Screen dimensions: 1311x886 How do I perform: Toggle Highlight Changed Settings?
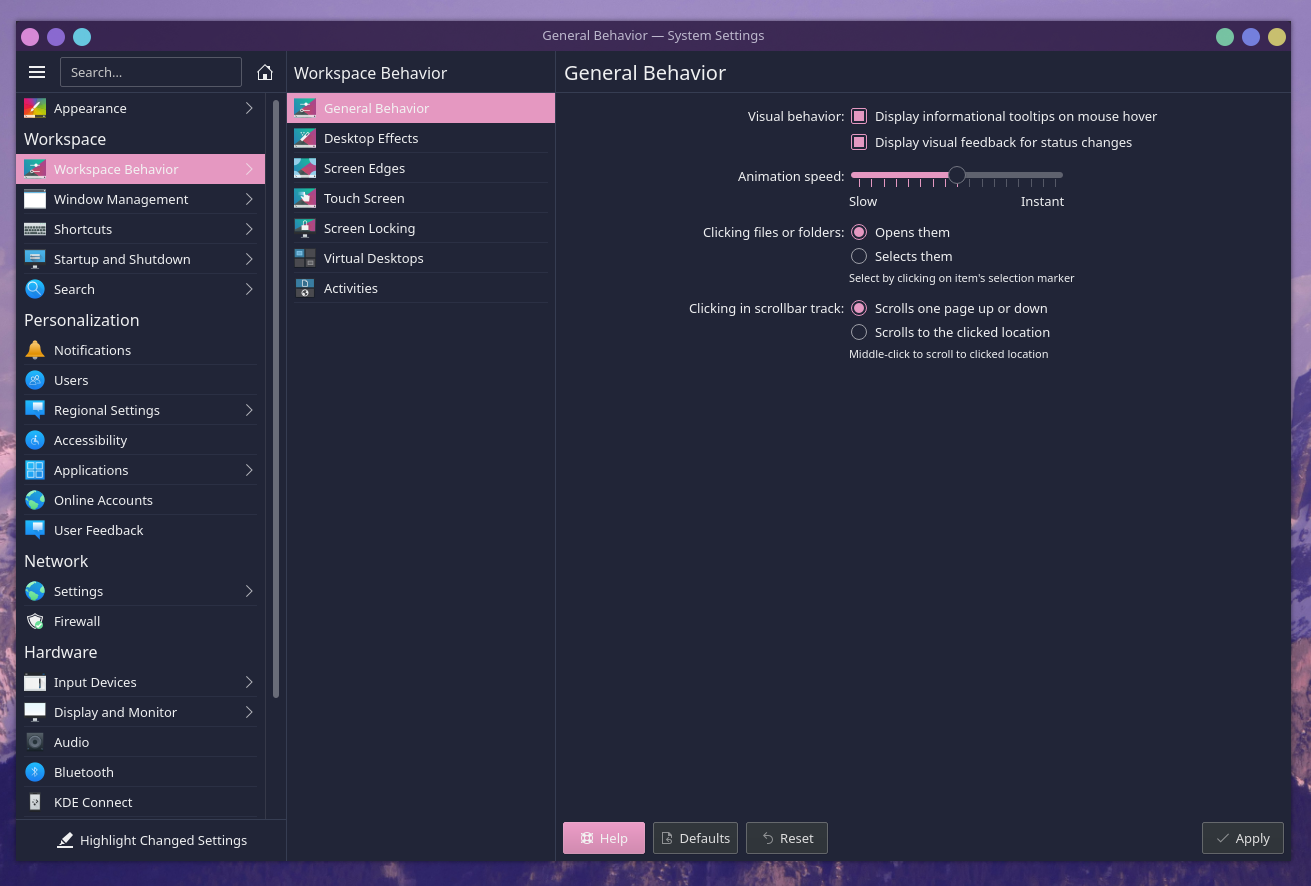[152, 840]
